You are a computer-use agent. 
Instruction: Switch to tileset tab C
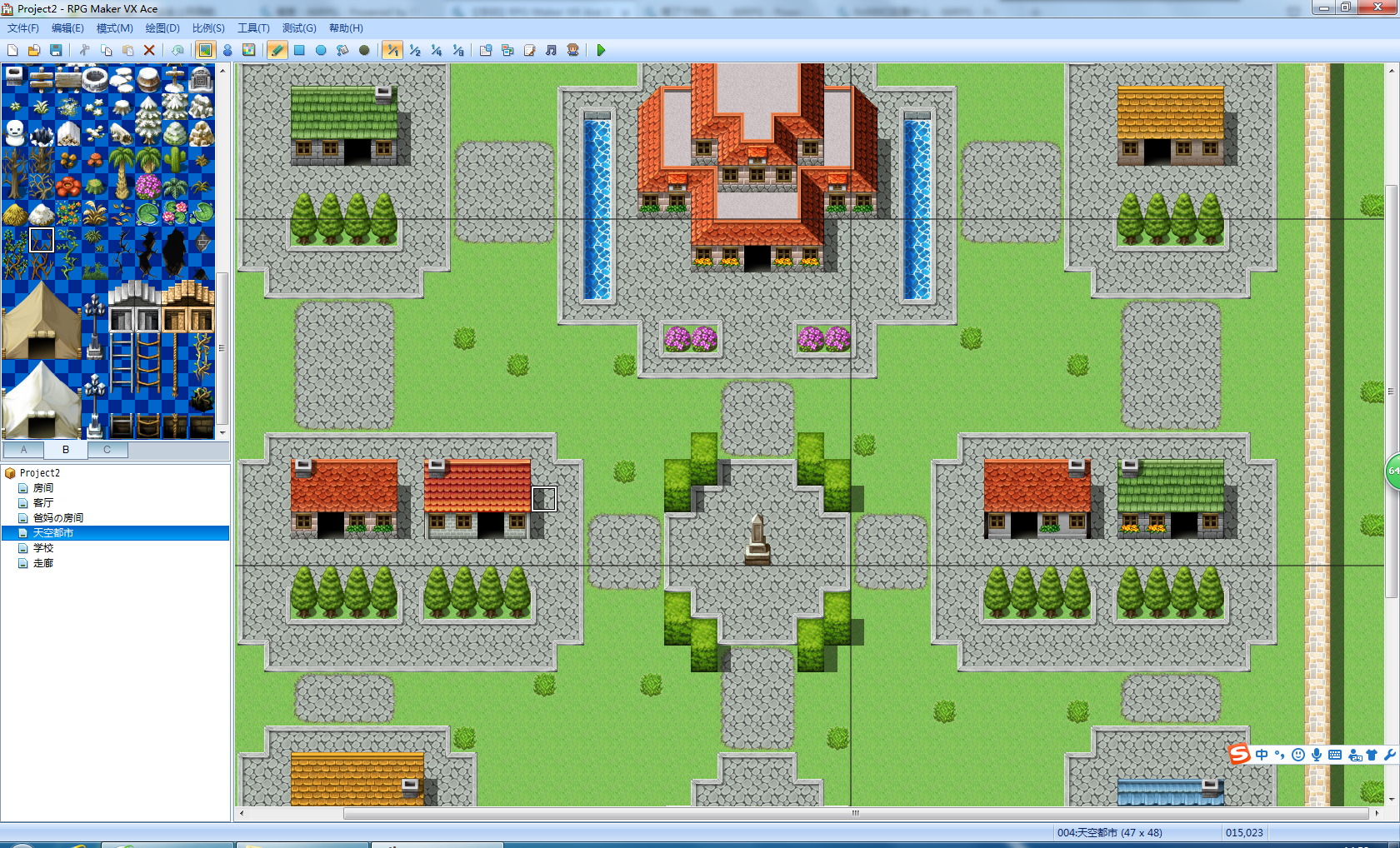[107, 450]
